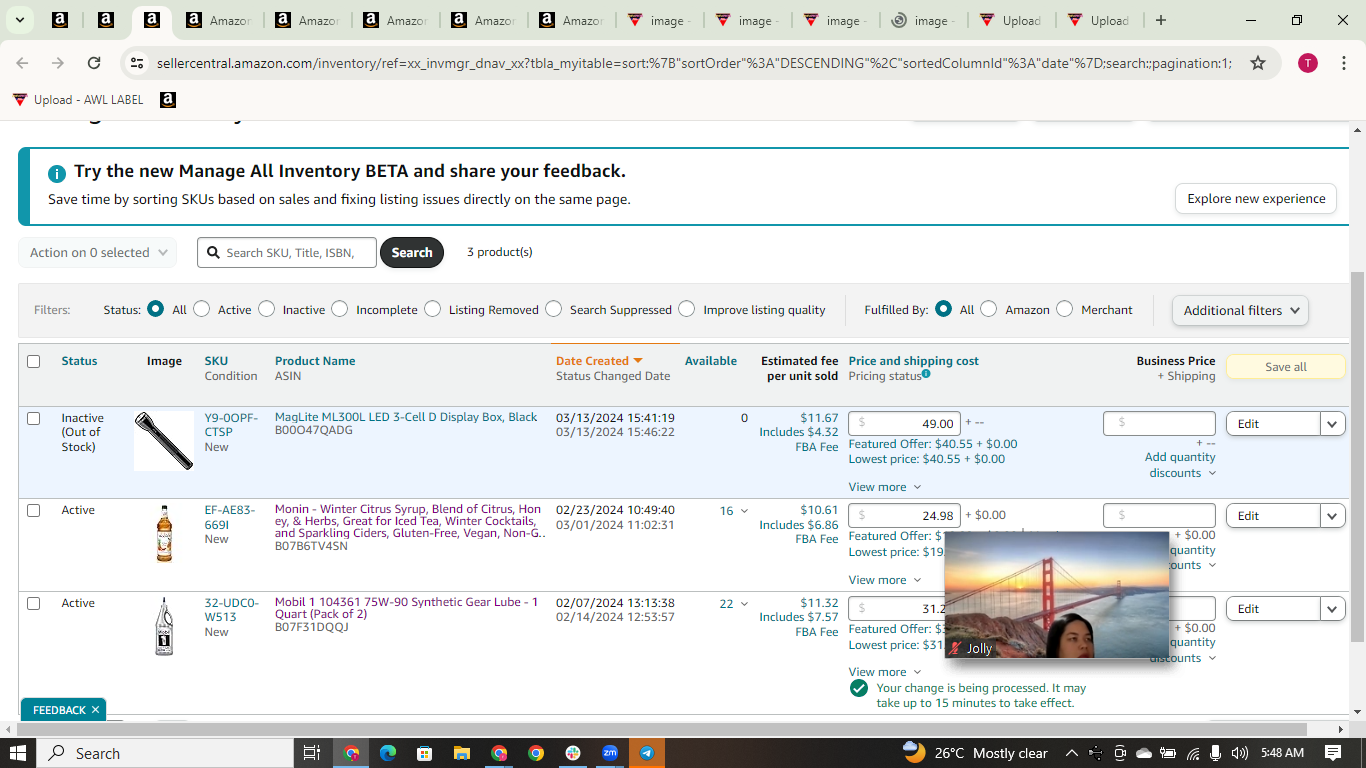Image resolution: width=1366 pixels, height=768 pixels.
Task: Open Task View on the taskbar
Action: [x=311, y=753]
